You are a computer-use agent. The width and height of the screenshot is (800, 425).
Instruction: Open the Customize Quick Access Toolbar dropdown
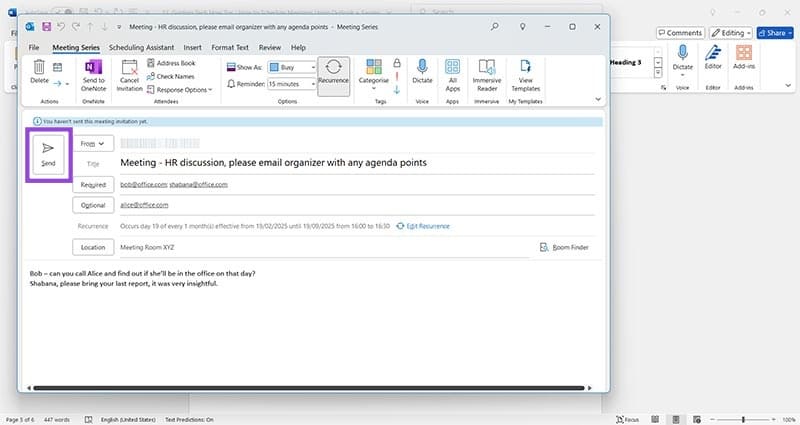[x=119, y=27]
